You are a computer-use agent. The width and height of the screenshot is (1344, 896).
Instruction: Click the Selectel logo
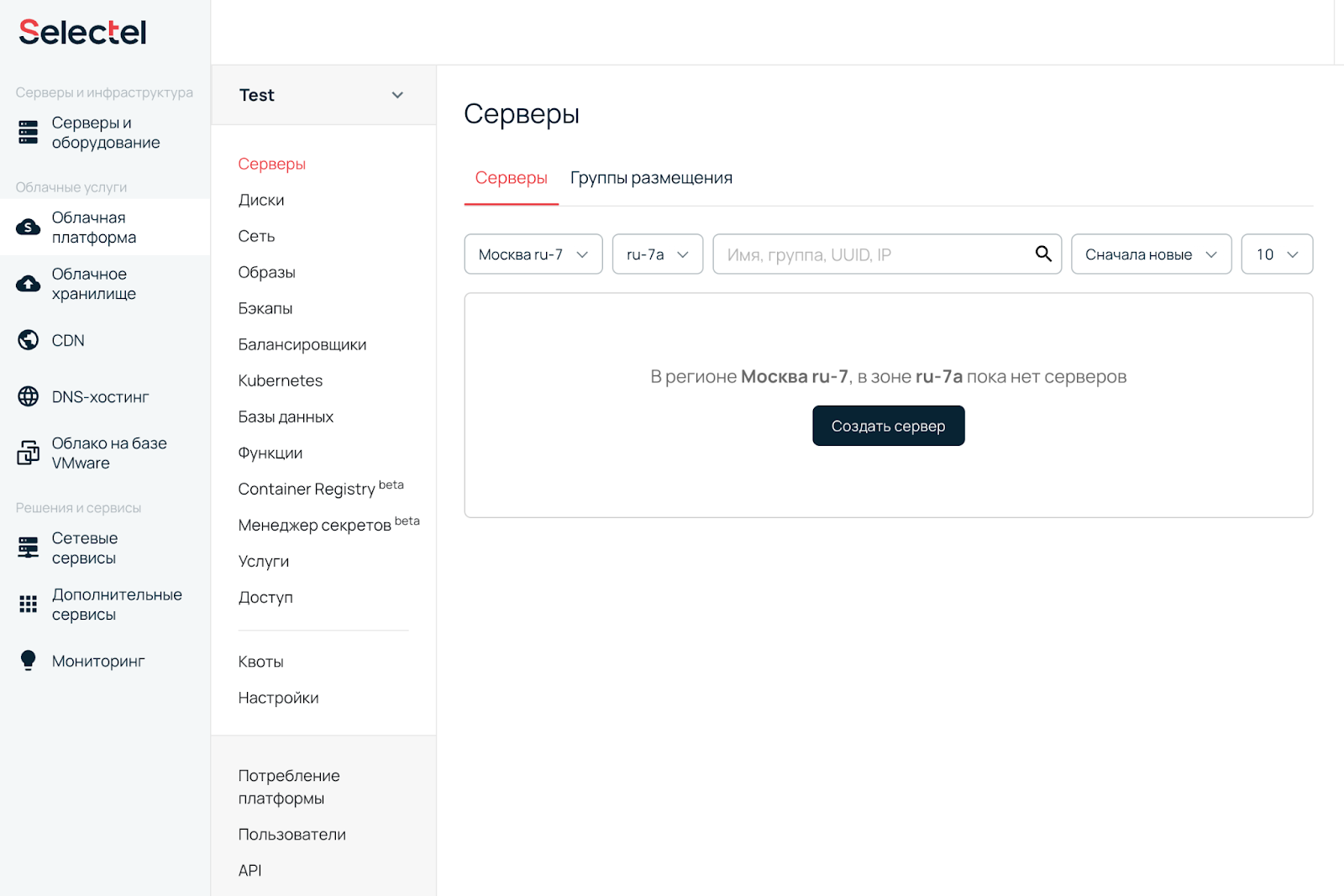click(82, 32)
